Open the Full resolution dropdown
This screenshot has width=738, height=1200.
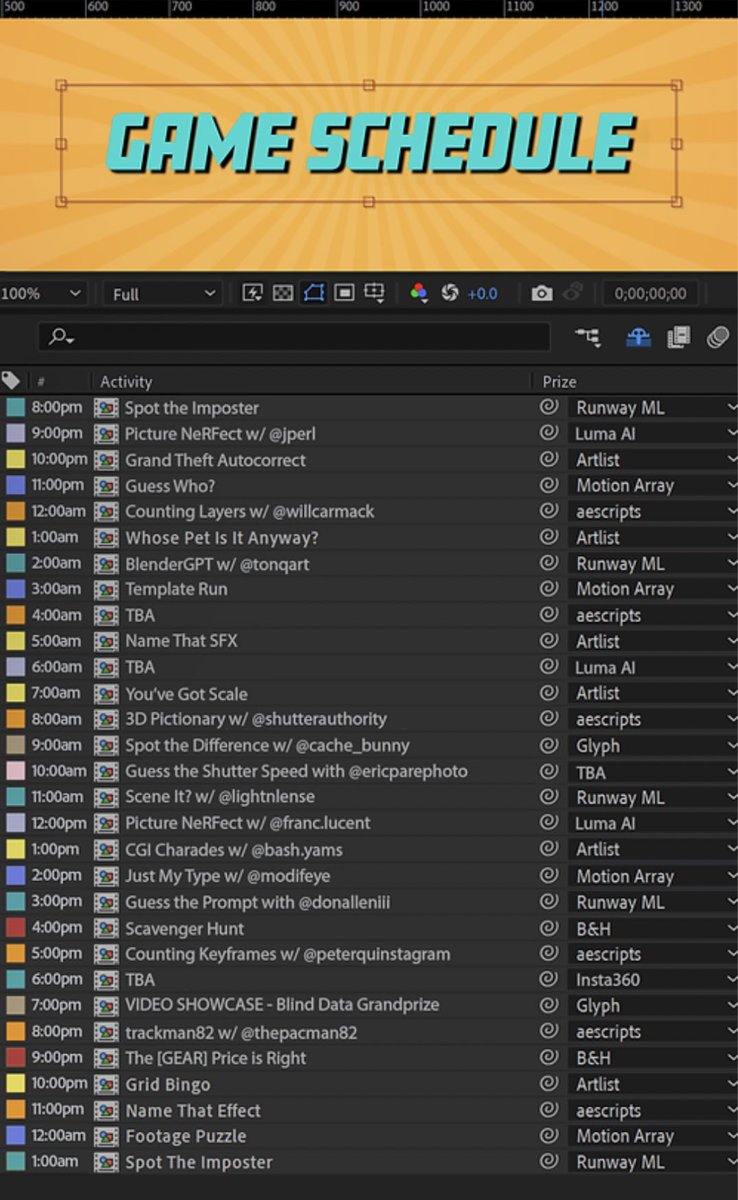pos(163,294)
